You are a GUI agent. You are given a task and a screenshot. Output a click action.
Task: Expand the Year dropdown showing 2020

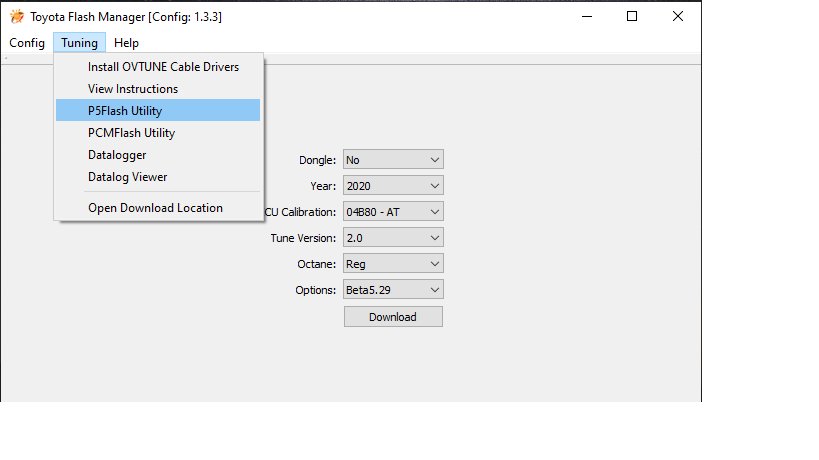(x=393, y=186)
